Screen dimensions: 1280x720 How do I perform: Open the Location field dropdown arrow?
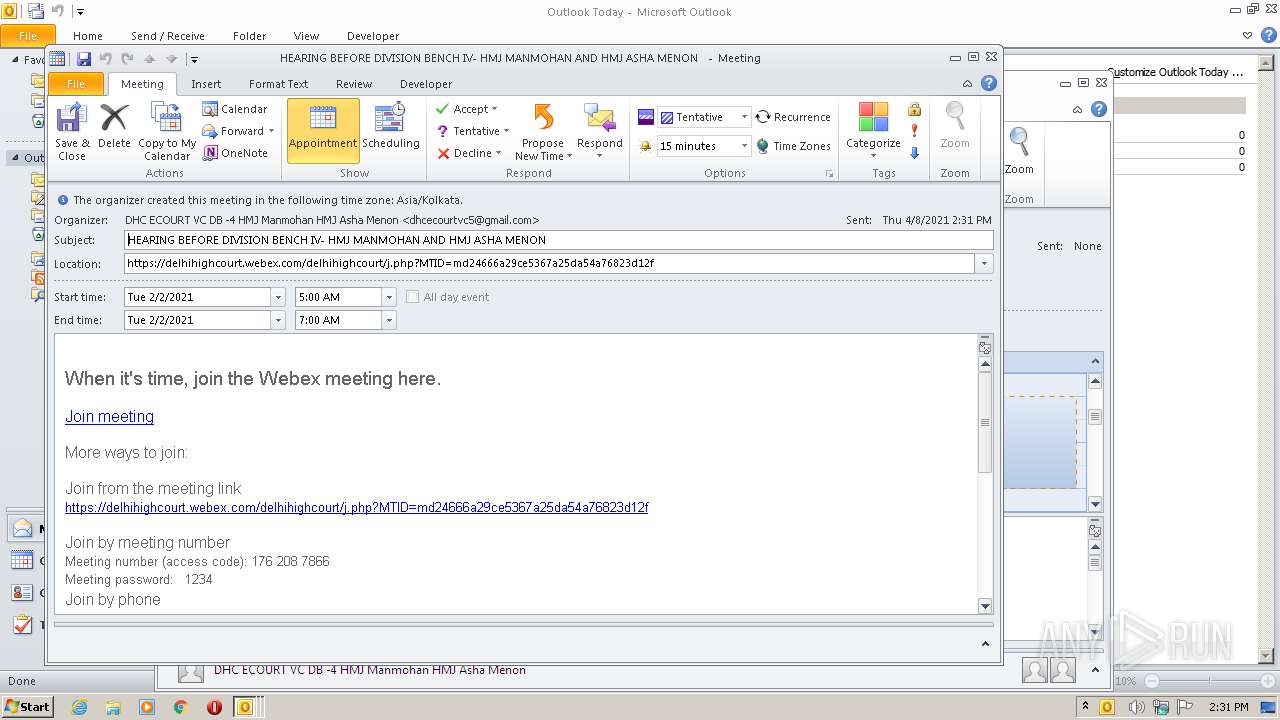click(985, 264)
